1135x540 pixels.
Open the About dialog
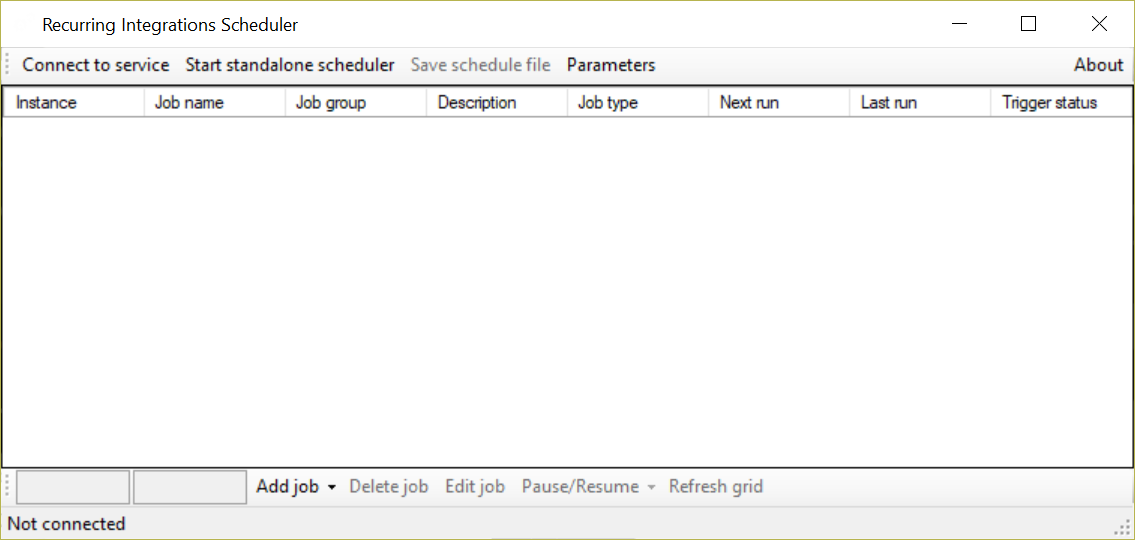point(1097,65)
